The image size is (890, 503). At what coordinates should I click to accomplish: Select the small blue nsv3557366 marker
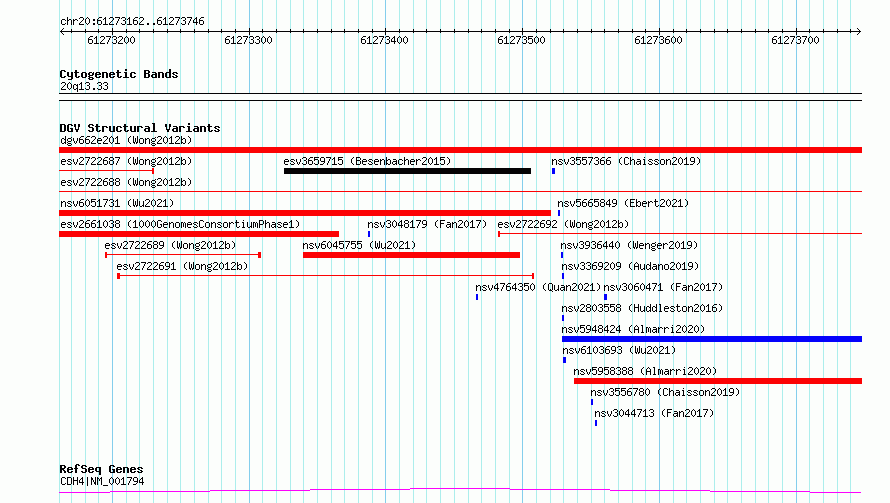(553, 171)
